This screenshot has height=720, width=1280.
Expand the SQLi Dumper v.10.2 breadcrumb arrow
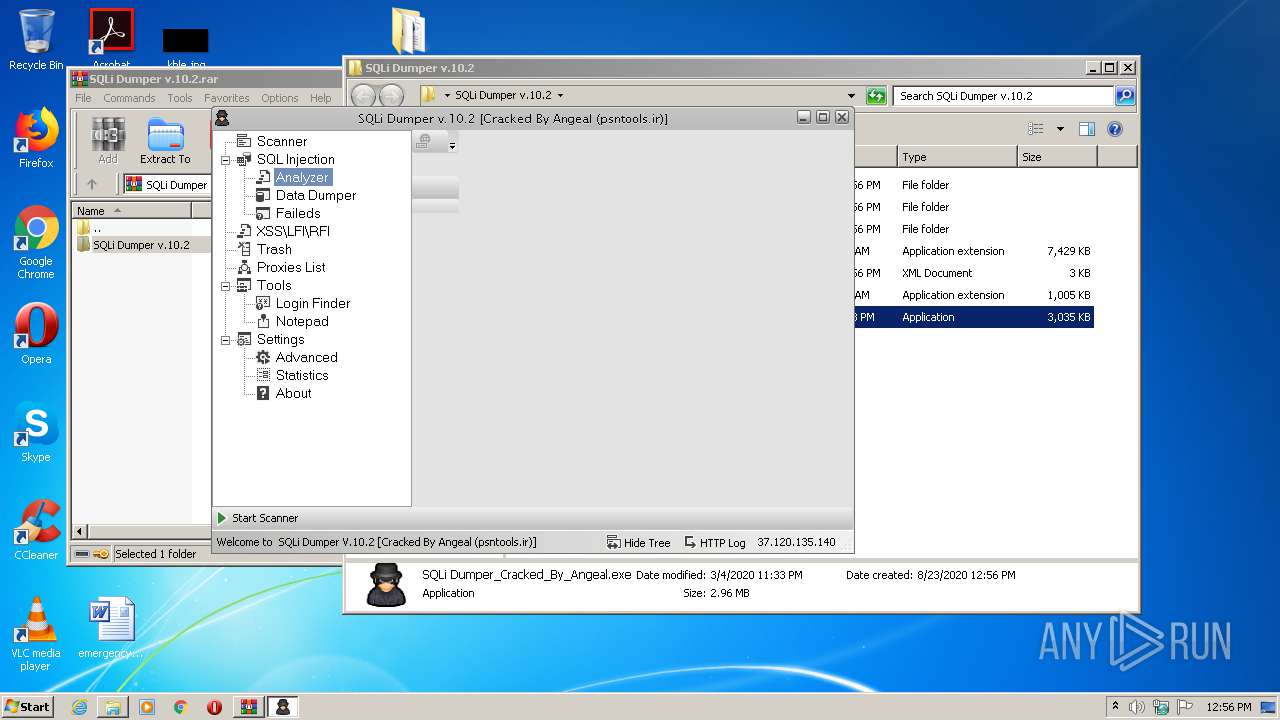tap(560, 96)
